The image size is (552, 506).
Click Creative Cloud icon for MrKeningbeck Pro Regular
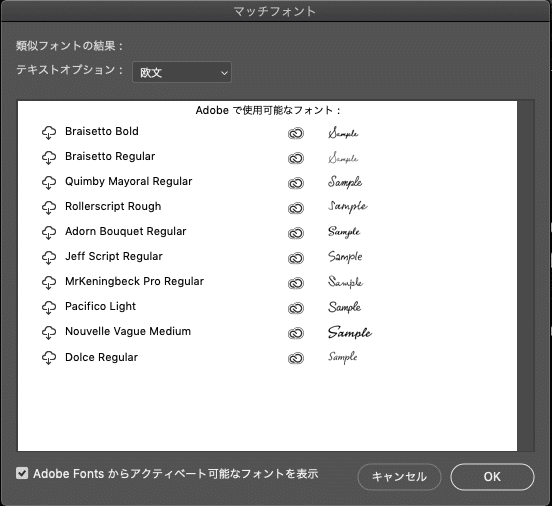296,283
